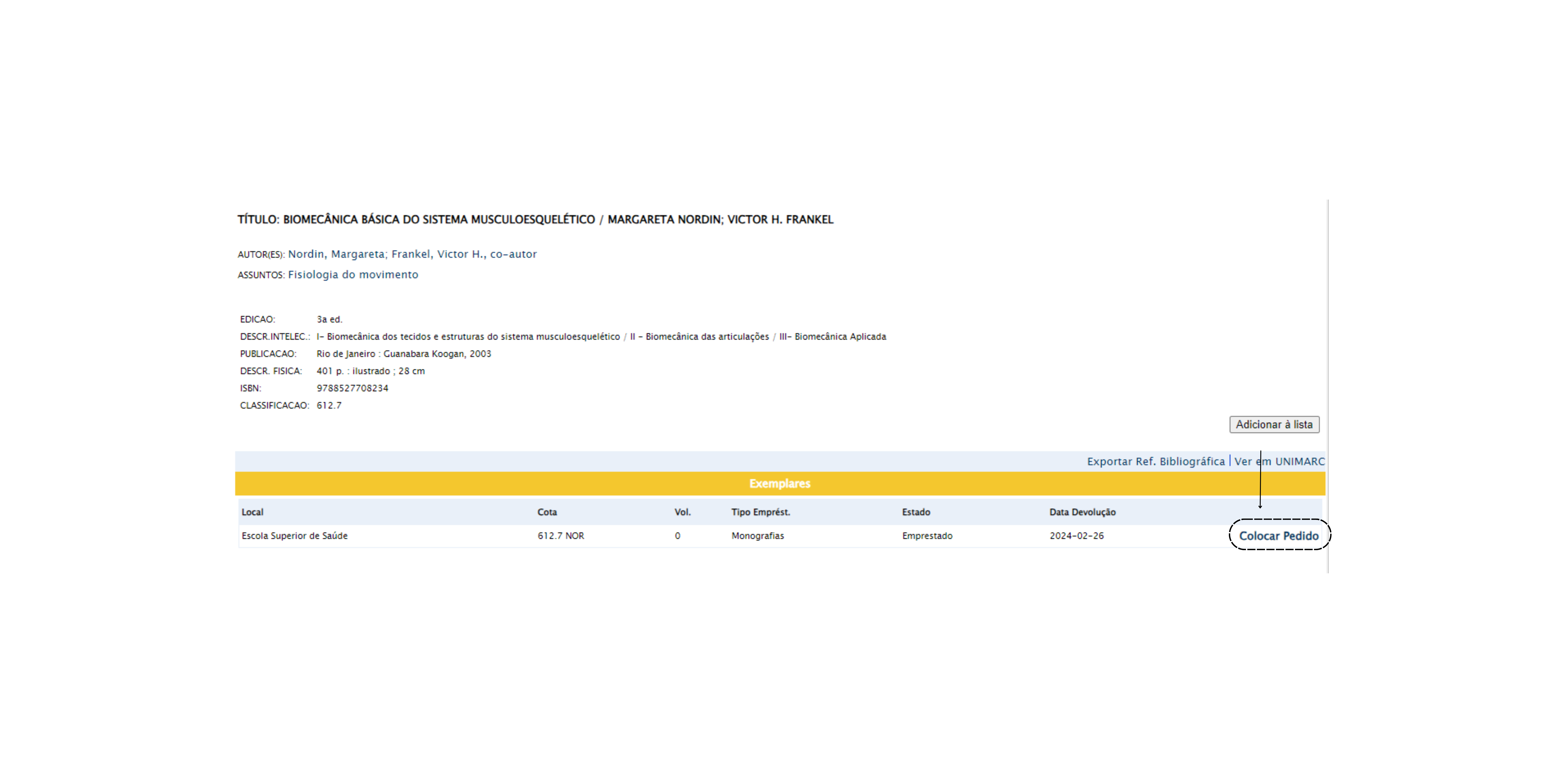Click the Emprestado status cell
The width and height of the screenshot is (1568, 784).
point(927,536)
